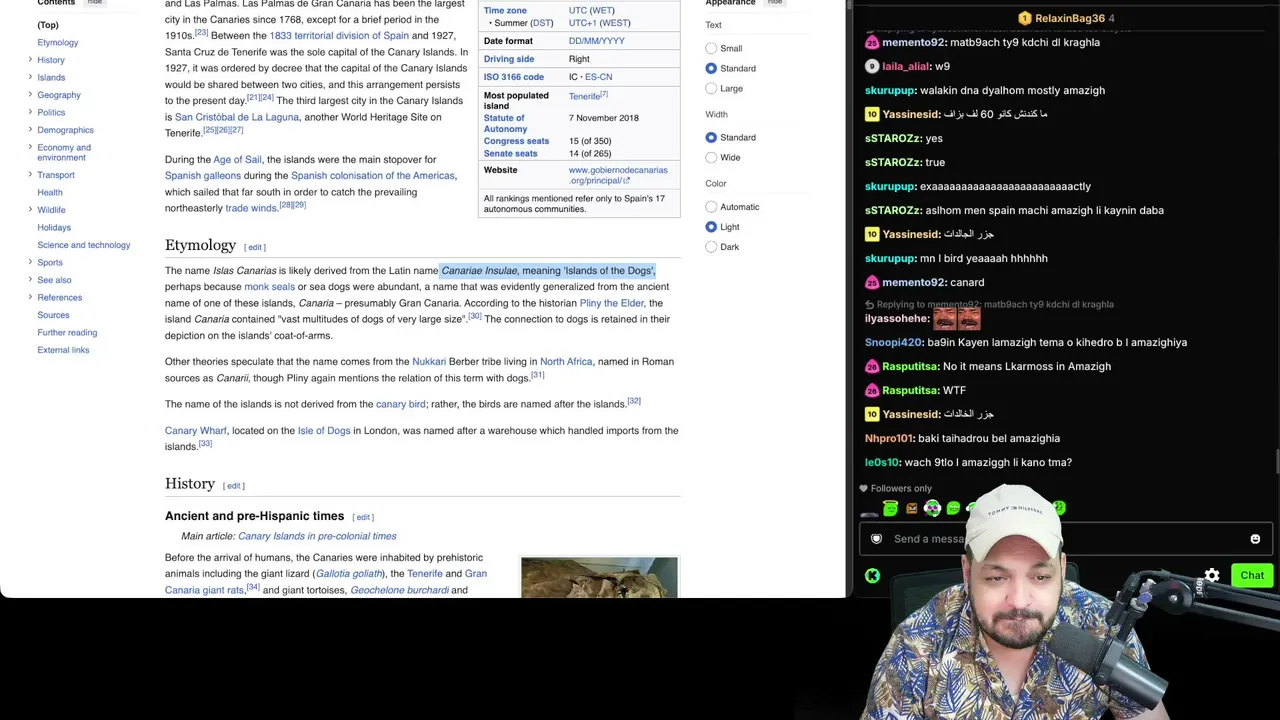The width and height of the screenshot is (1280, 720).
Task: Click laila_alial's grey 9 badge
Action: pyautogui.click(x=872, y=66)
